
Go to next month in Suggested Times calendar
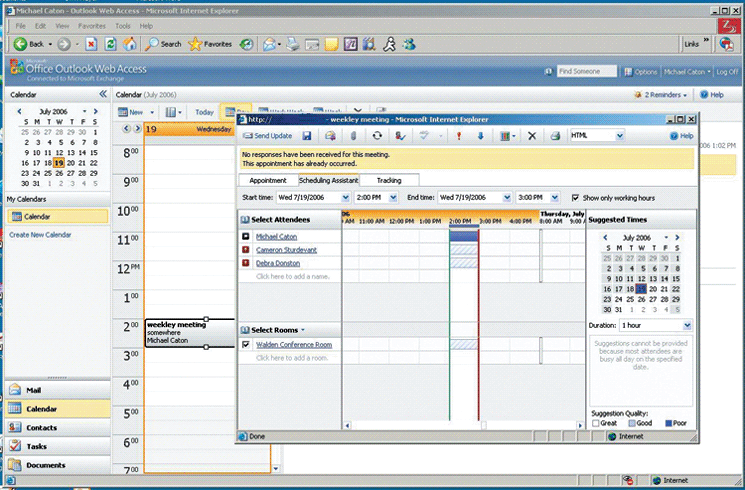[677, 237]
